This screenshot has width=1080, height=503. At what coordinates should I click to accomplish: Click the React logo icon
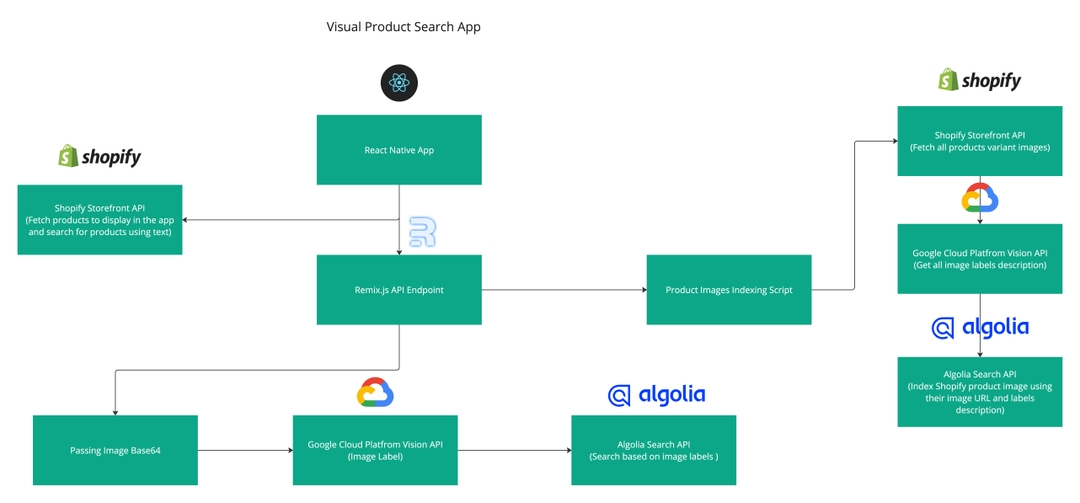pyautogui.click(x=399, y=83)
